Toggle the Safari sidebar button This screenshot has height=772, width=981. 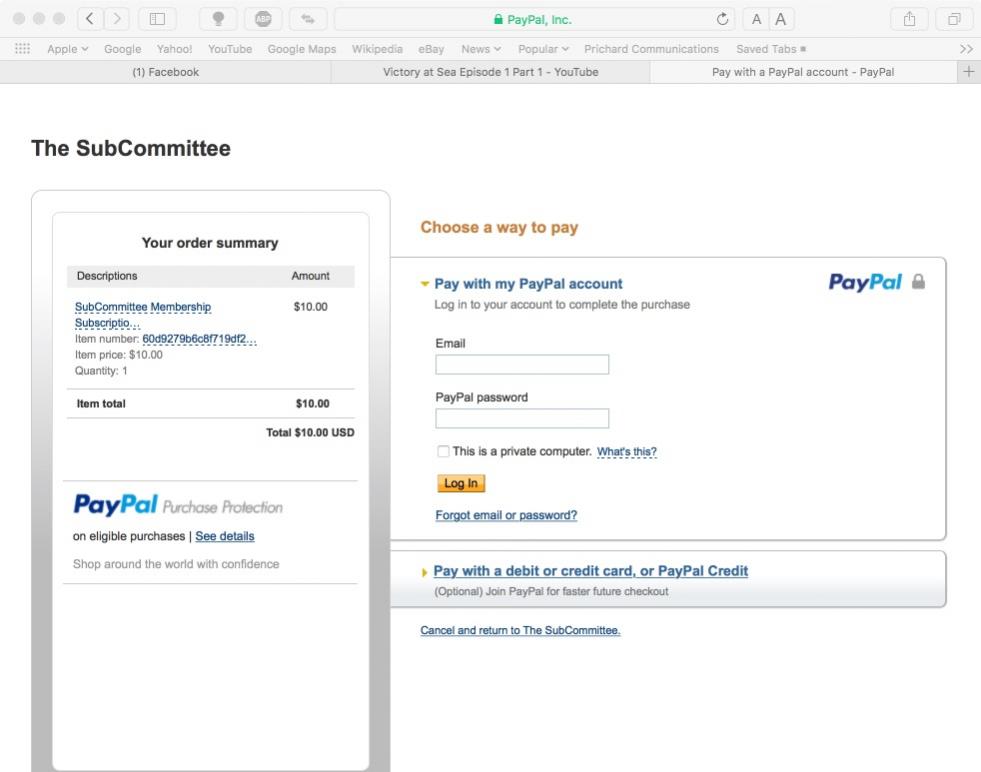coord(157,19)
